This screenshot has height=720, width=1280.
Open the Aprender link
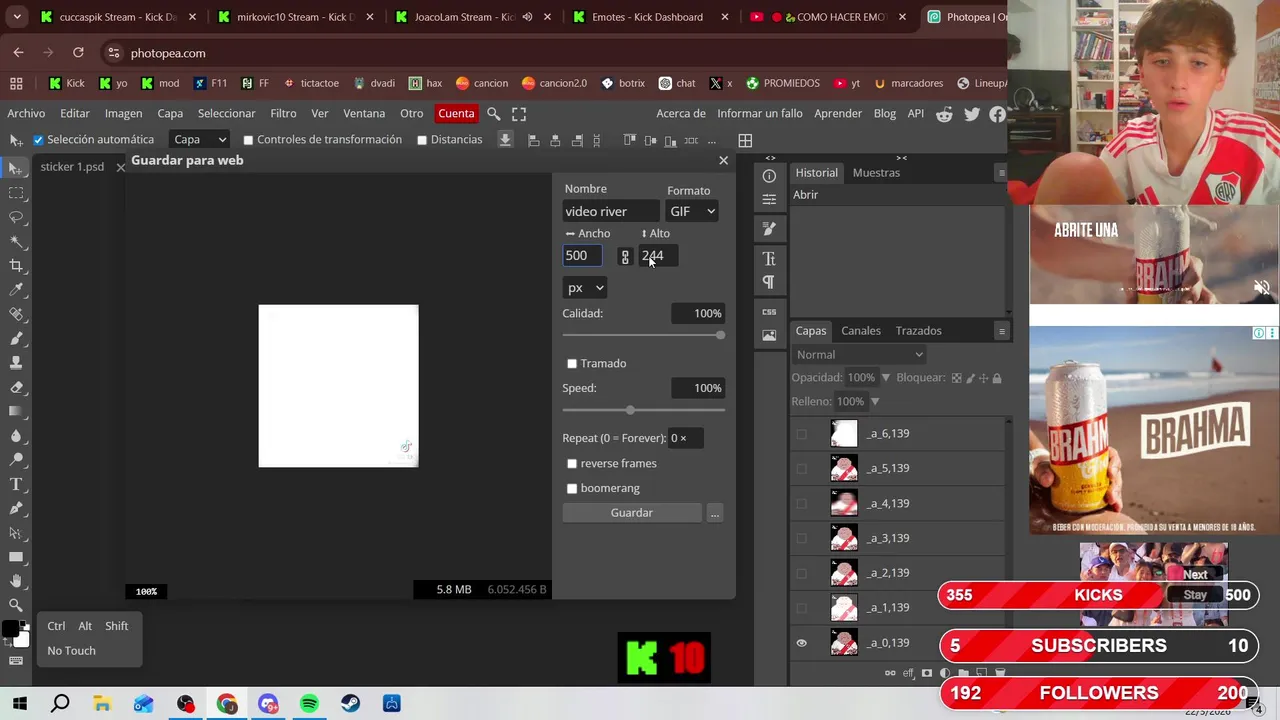tap(838, 114)
